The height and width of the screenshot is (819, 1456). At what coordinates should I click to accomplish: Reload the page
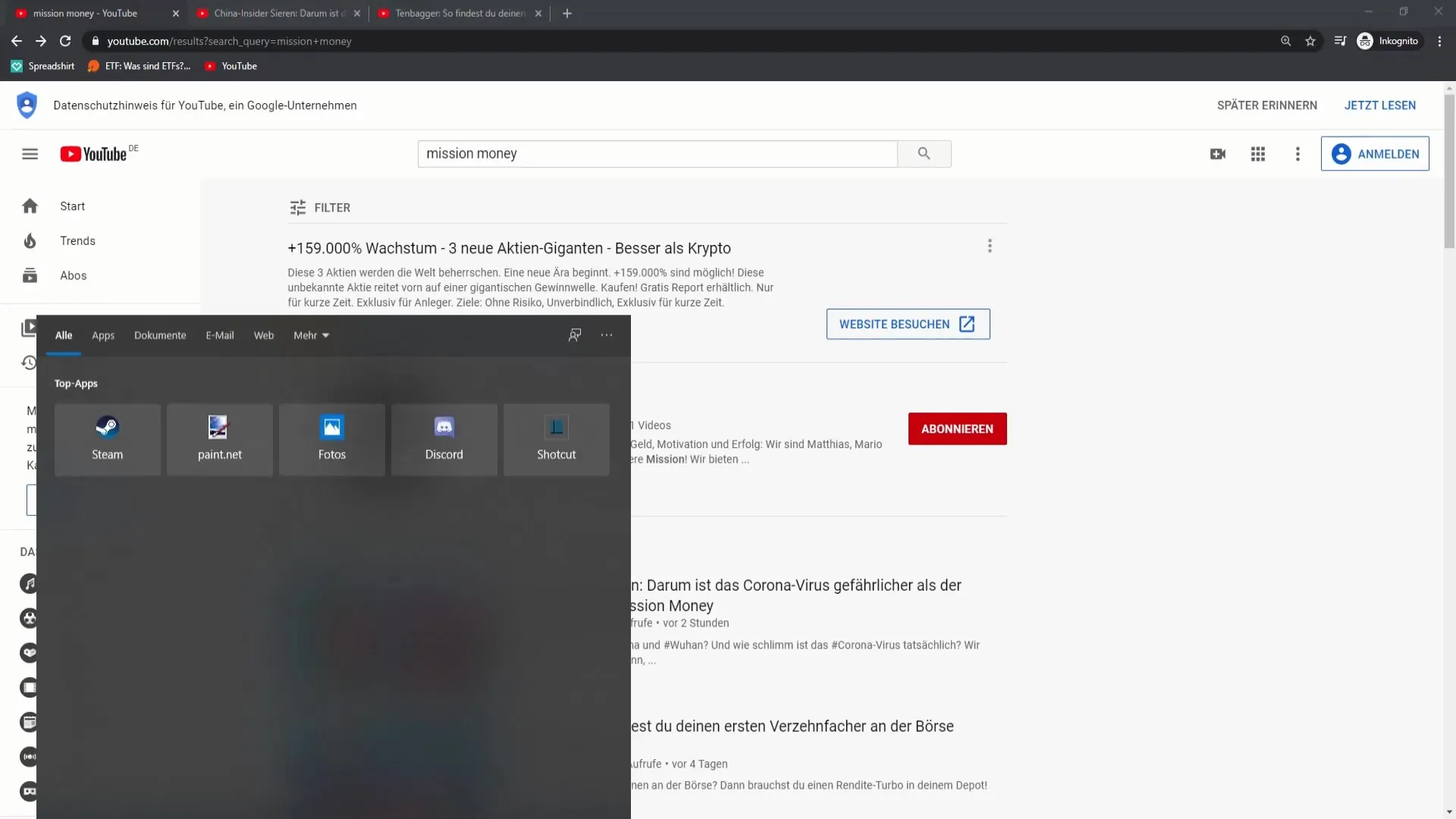tap(65, 41)
